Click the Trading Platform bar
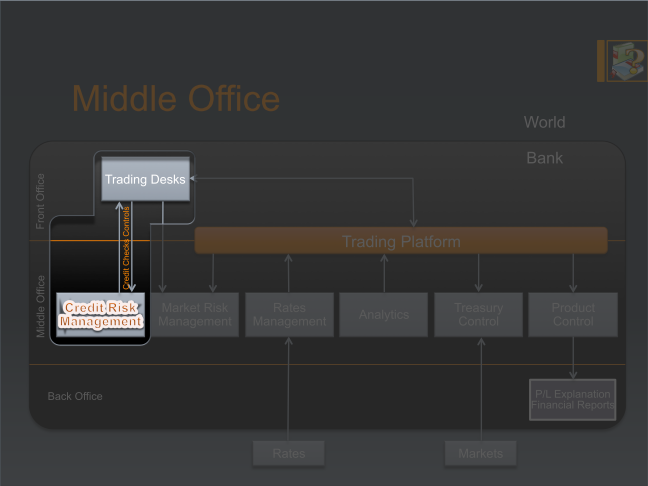This screenshot has height=486, width=648. point(401,241)
